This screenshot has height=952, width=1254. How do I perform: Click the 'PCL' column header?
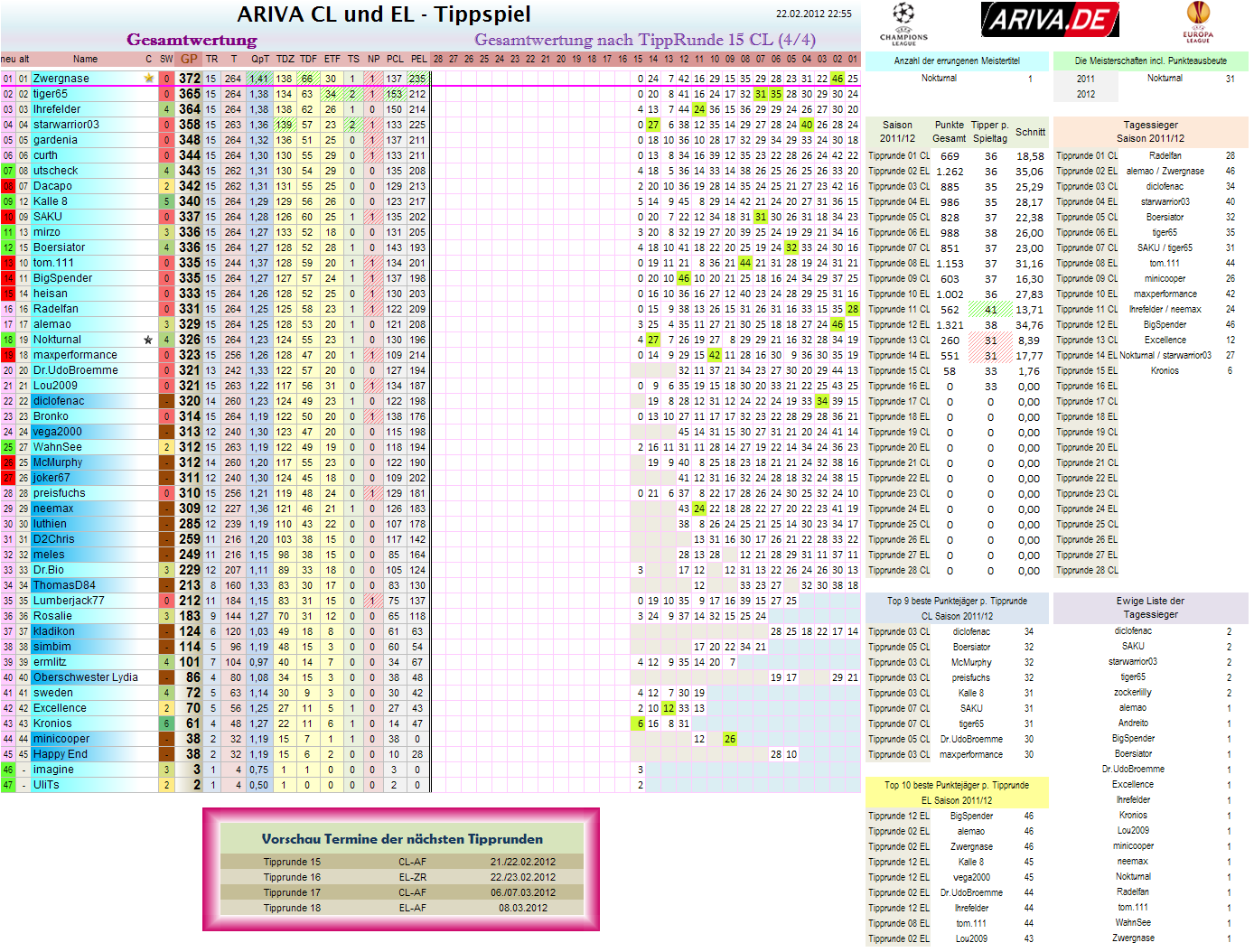pyautogui.click(x=395, y=59)
